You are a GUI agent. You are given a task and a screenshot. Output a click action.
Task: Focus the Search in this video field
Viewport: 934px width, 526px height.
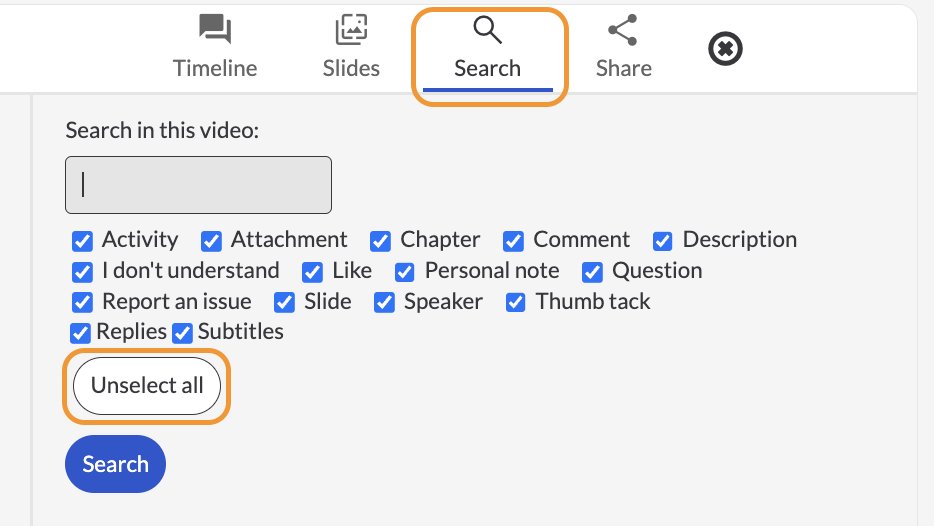pos(198,185)
